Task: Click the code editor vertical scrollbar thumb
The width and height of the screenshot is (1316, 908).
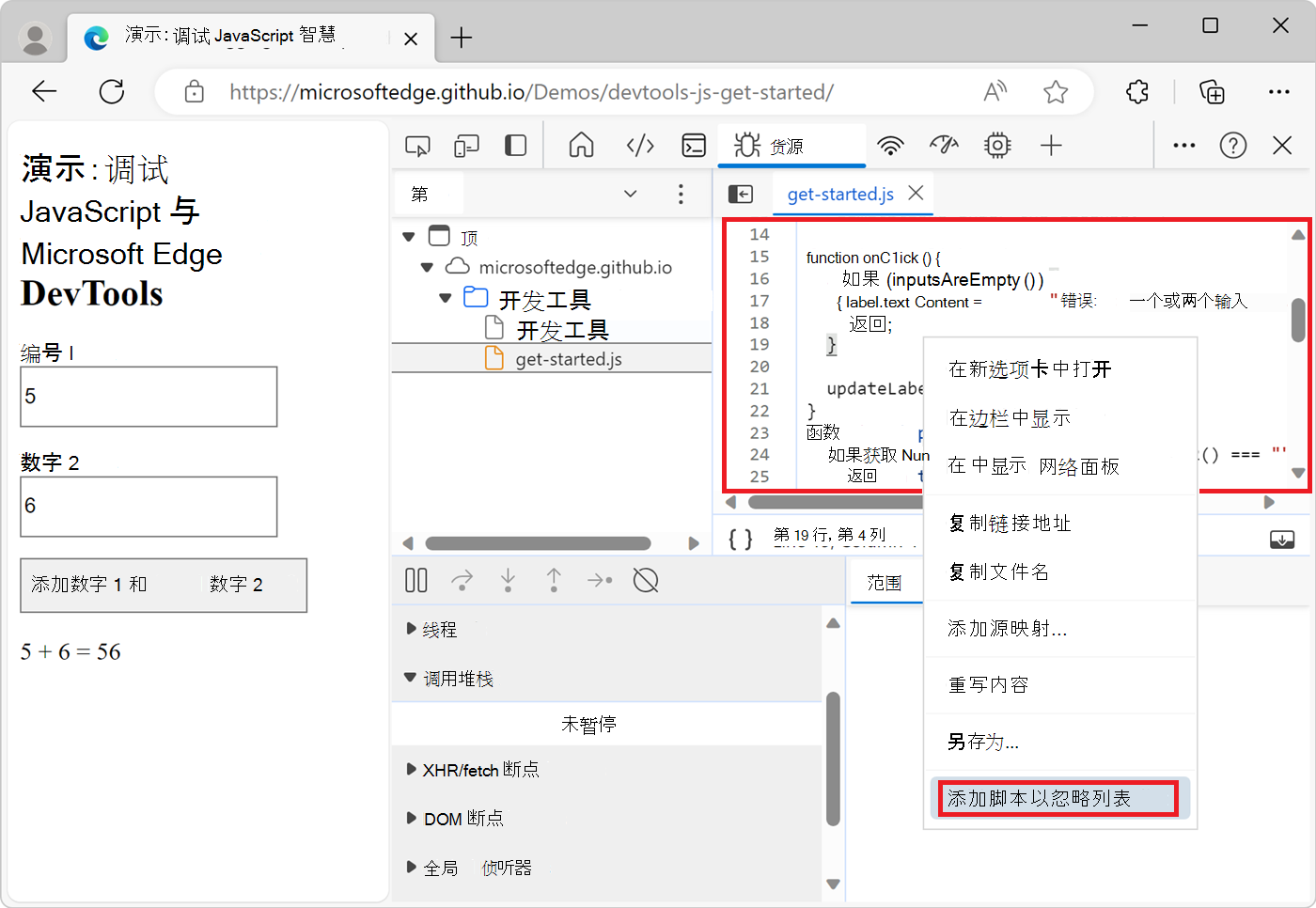Action: [1298, 321]
